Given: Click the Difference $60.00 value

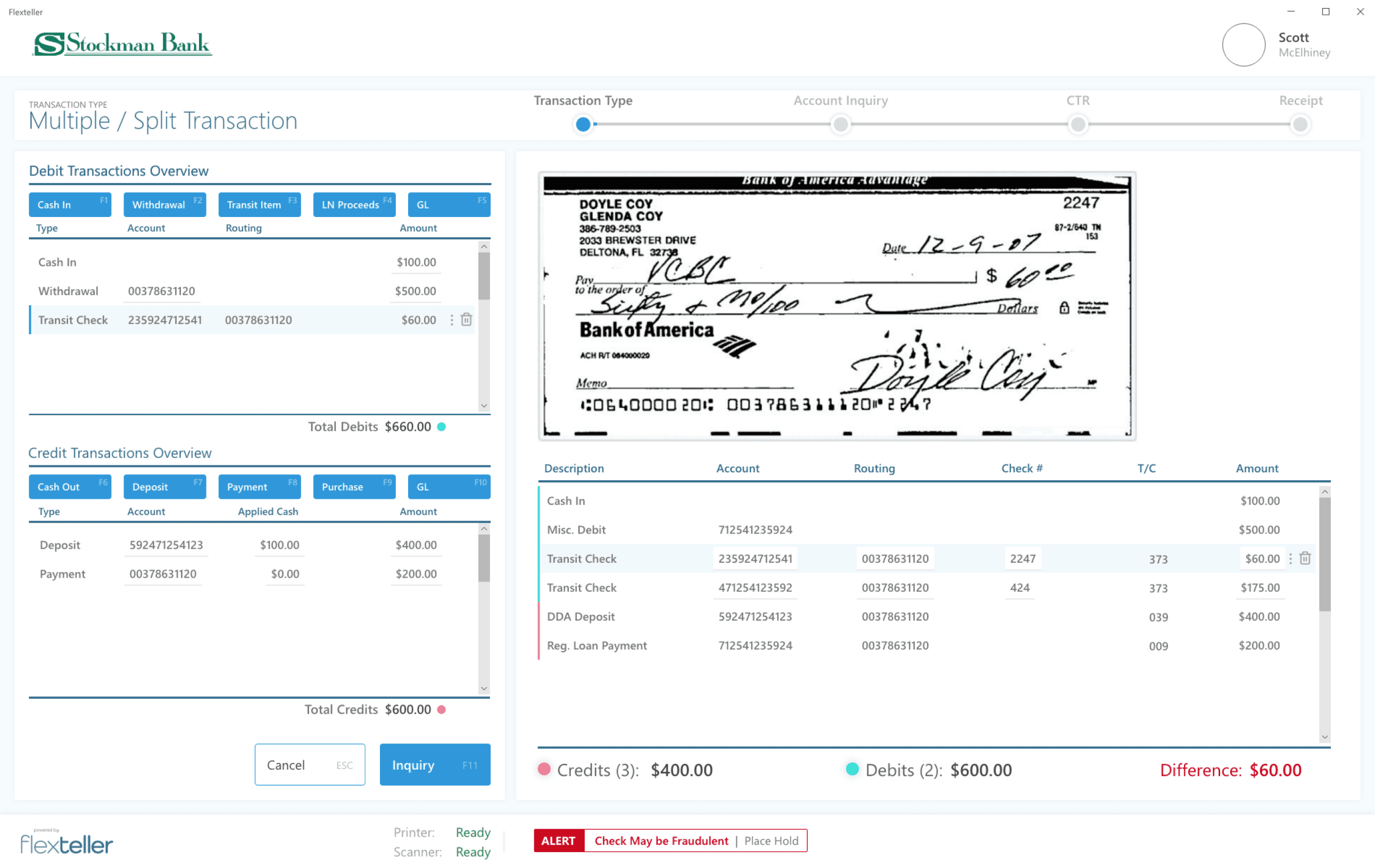Looking at the screenshot, I should coord(1275,770).
